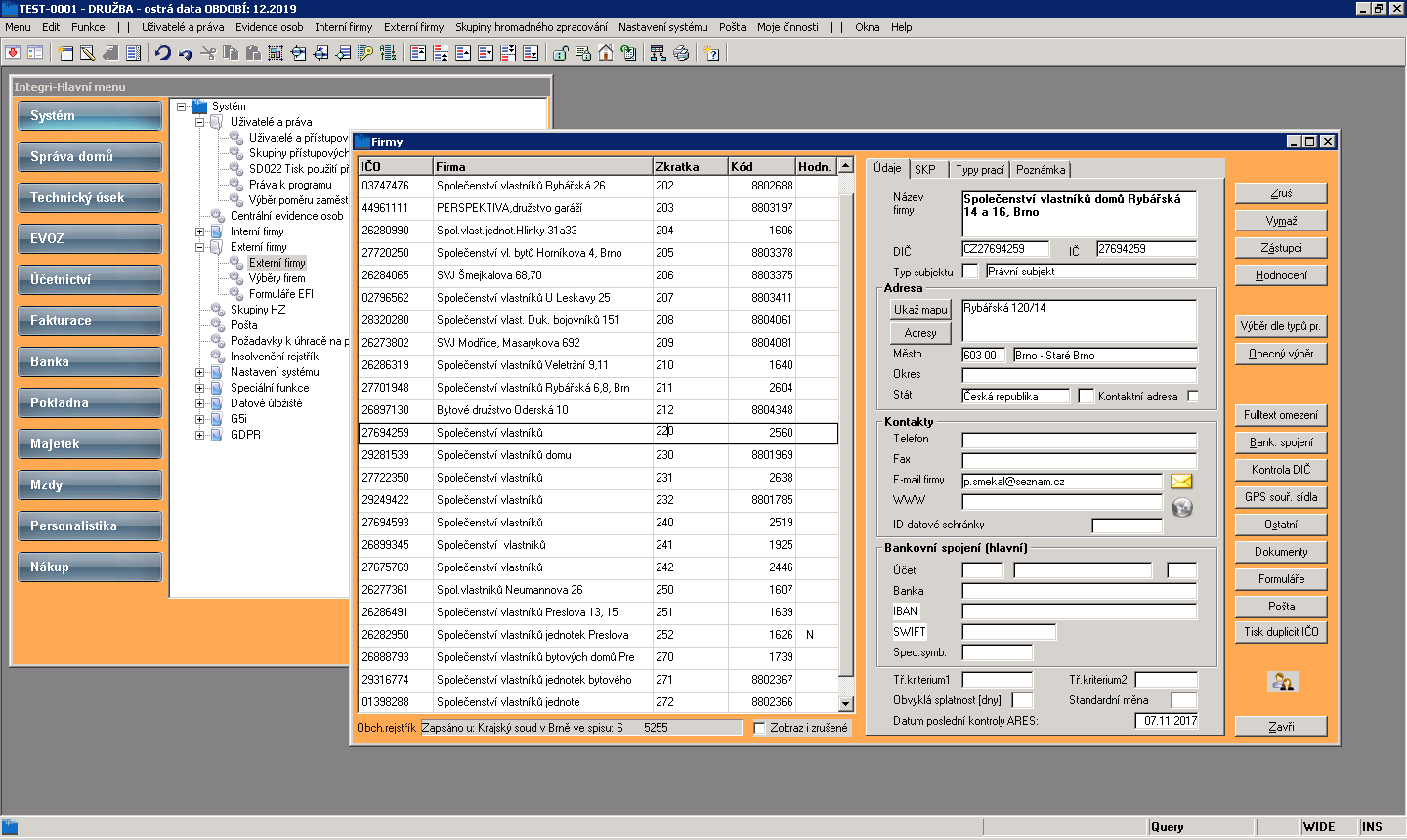This screenshot has width=1407, height=840.
Task: Open the Poznámka tab
Action: coord(1041,170)
